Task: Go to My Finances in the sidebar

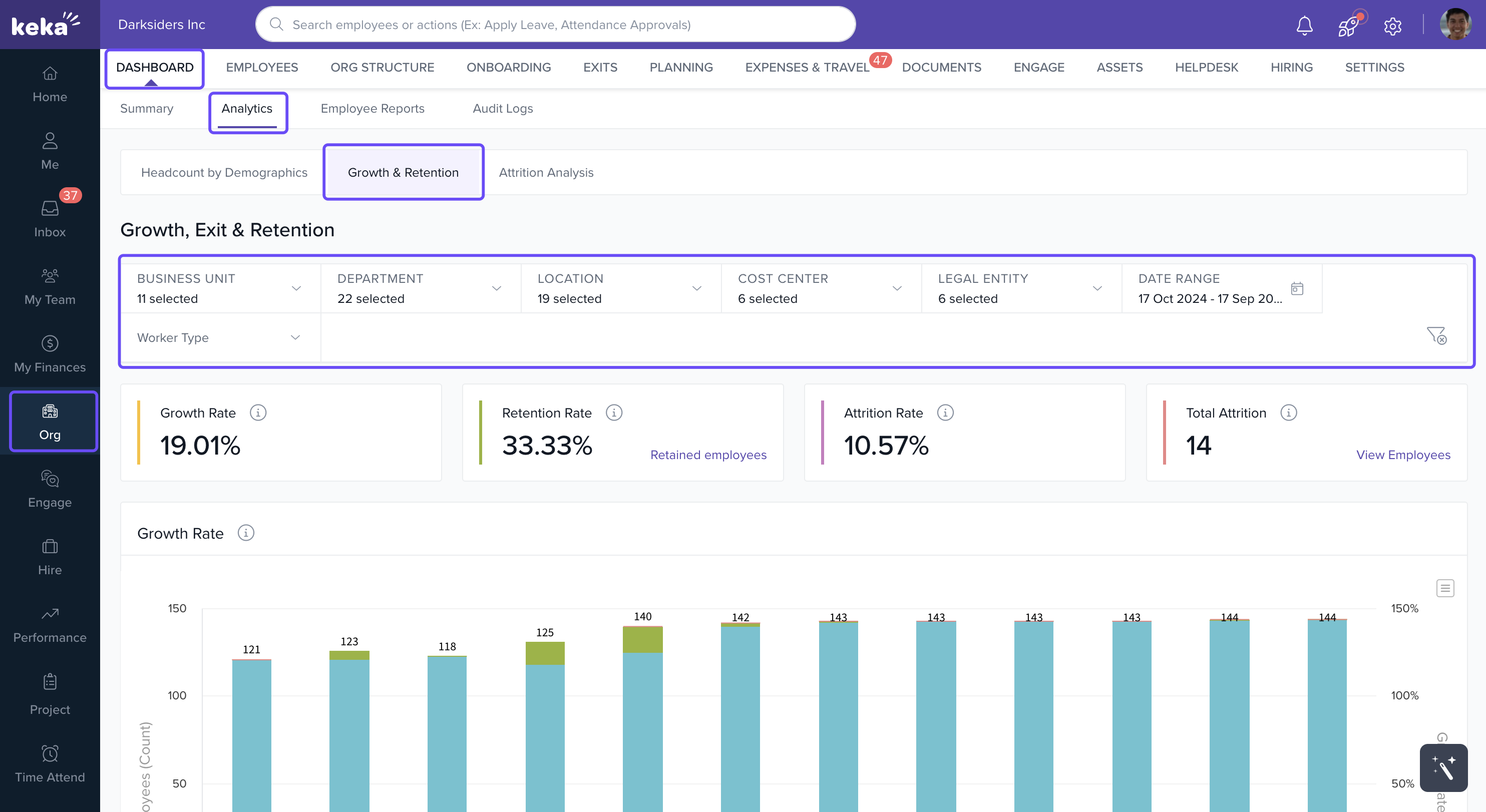Action: pos(50,353)
